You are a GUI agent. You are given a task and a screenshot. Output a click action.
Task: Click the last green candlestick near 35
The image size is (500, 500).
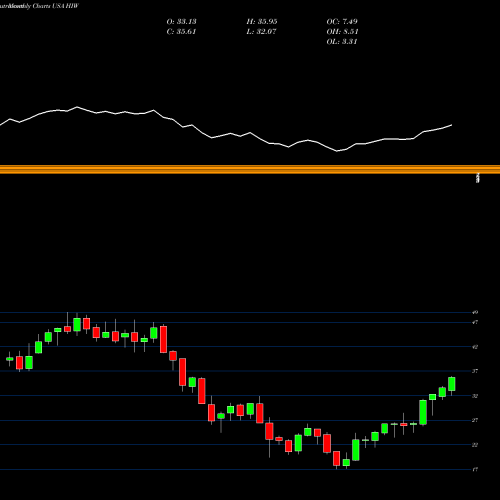coord(452,384)
